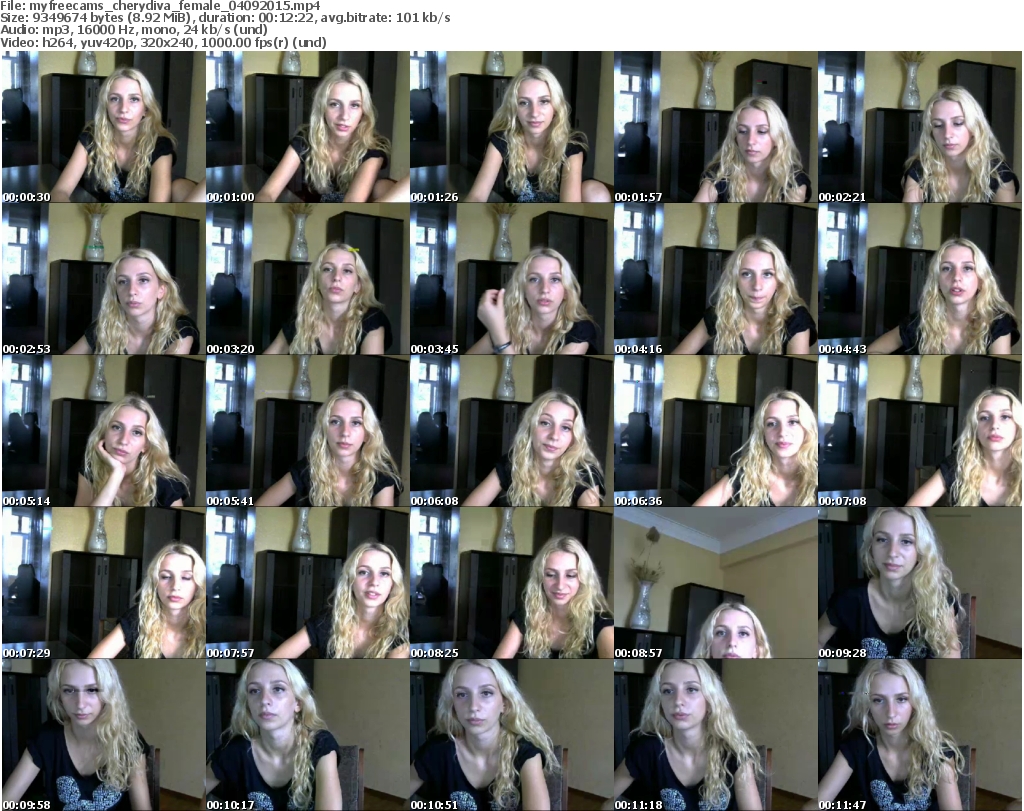This screenshot has width=1024, height=811.
Task: Open the 00:08:57 frame showing the ceiling
Action: coord(716,582)
